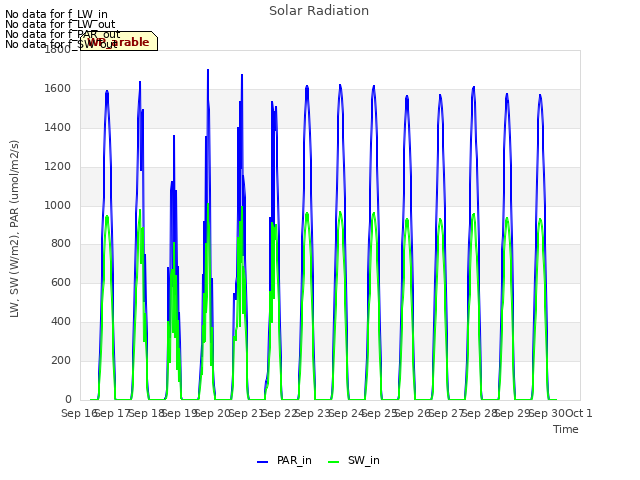Click the 400 y-axis tick label
Viewport: 640px width, 480px height.
(x=61, y=322)
